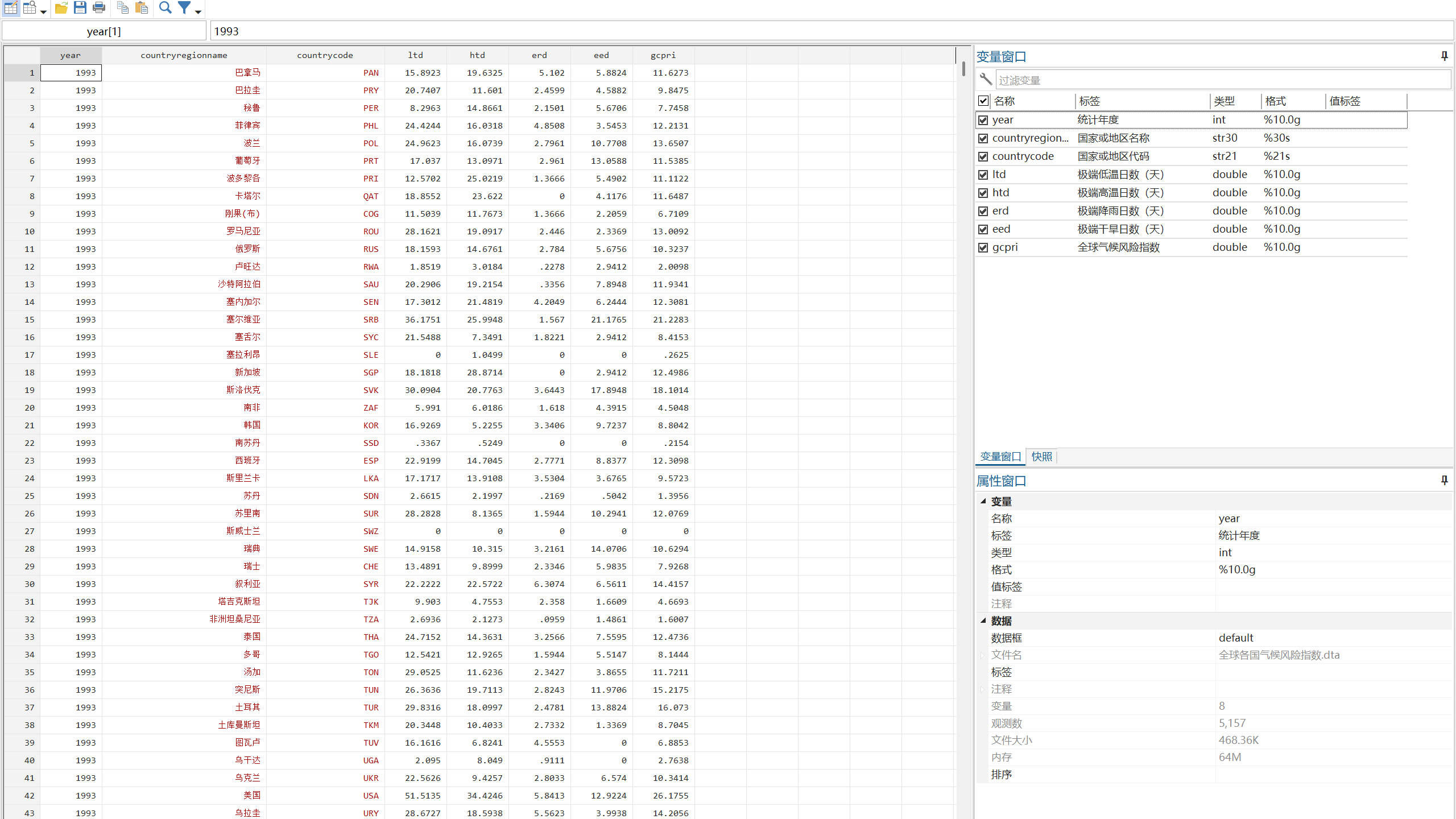Viewport: 1456px width, 819px height.
Task: Click the open file folder icon
Action: tap(61, 8)
